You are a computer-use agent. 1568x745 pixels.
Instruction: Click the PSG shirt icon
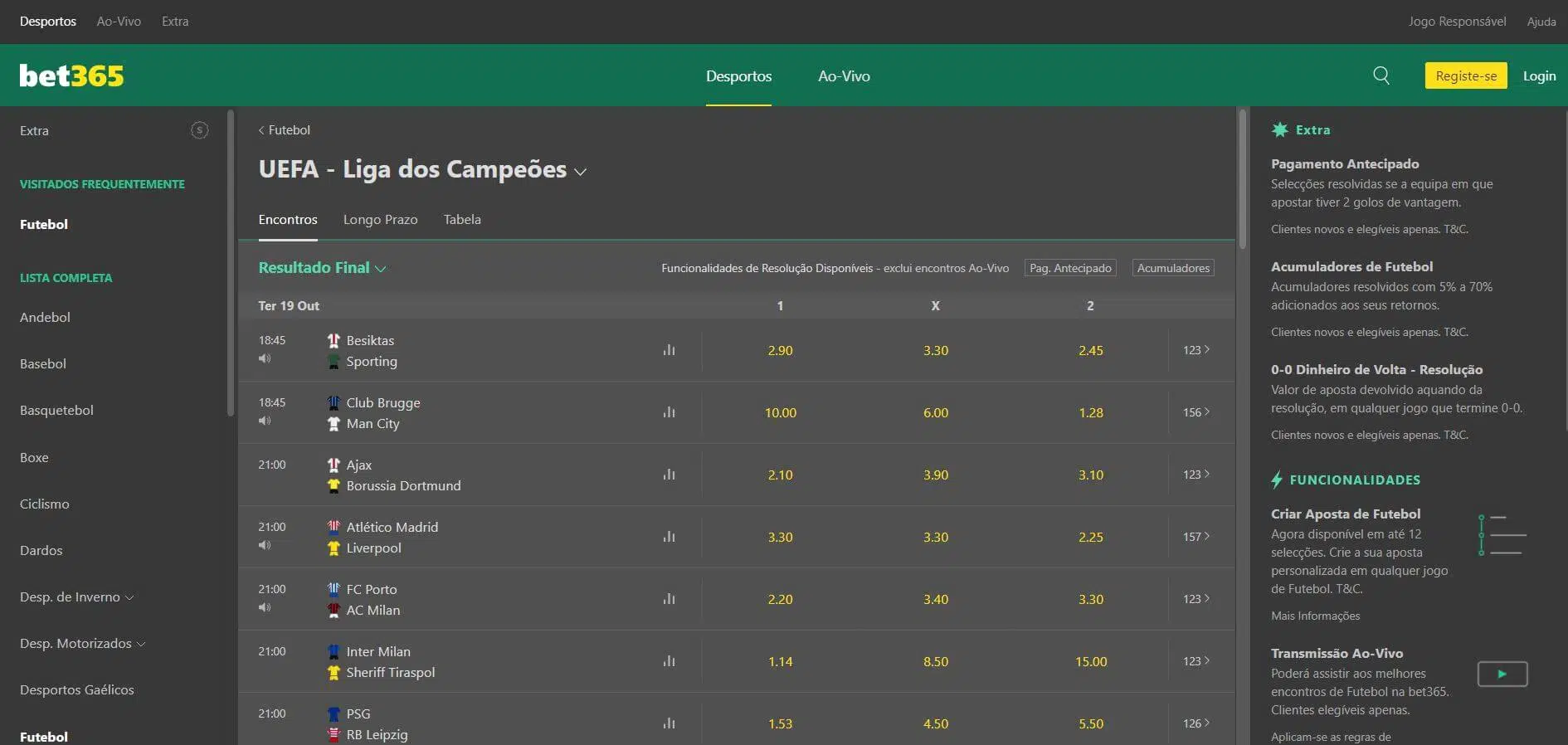tap(334, 713)
